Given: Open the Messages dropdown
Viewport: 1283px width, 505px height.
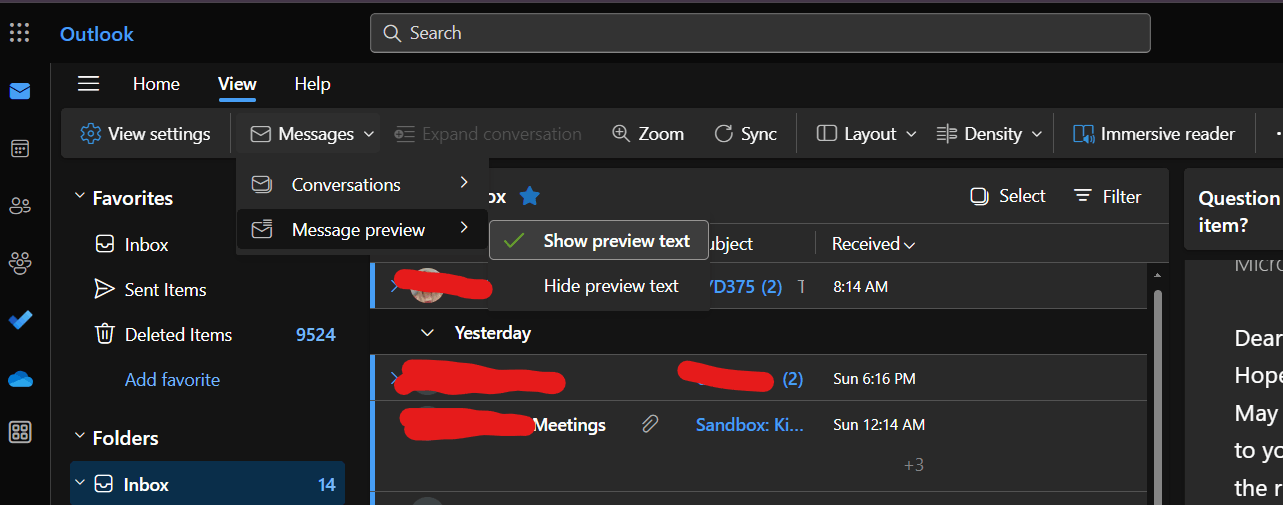Looking at the screenshot, I should (x=312, y=134).
